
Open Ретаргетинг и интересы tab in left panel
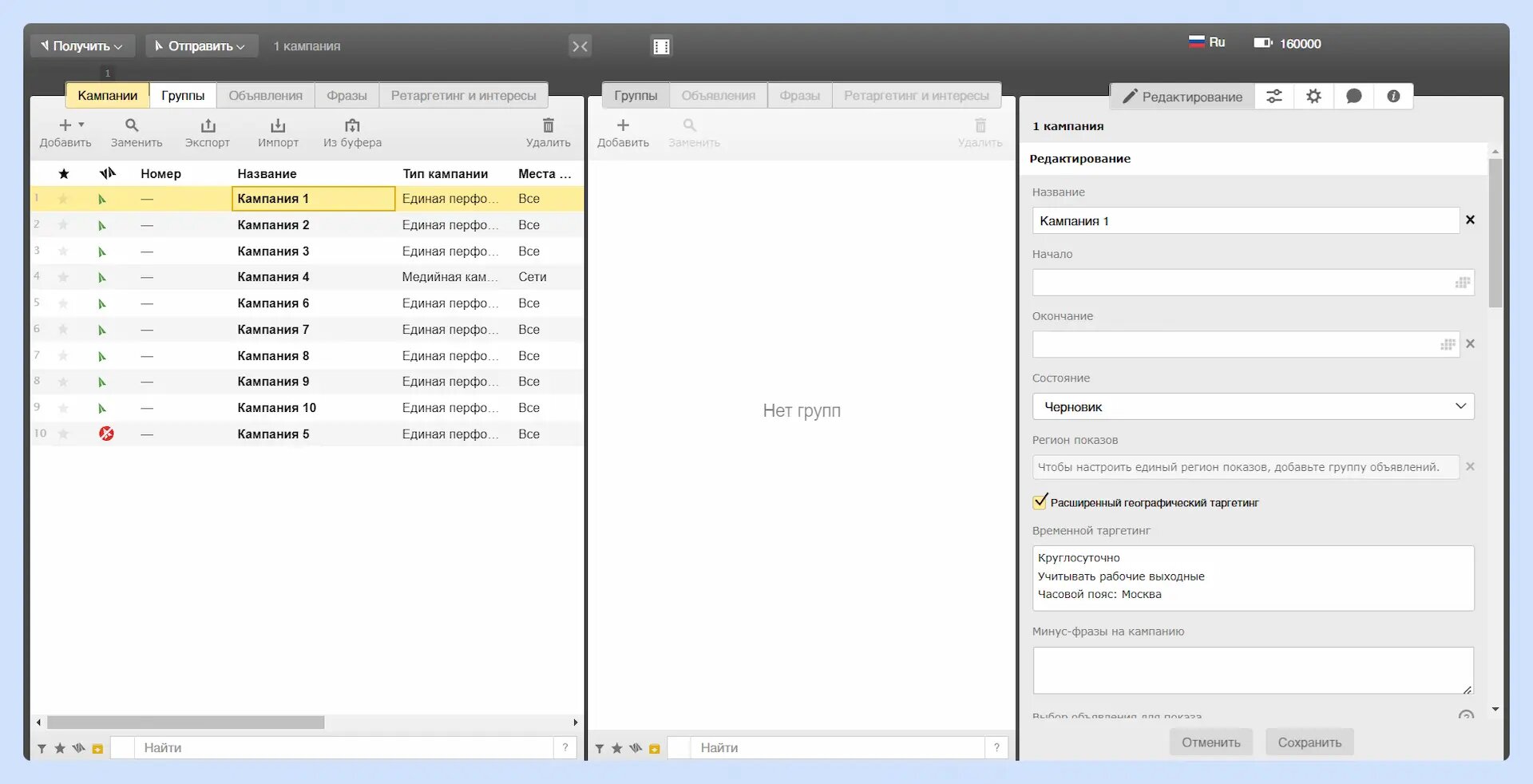[464, 96]
